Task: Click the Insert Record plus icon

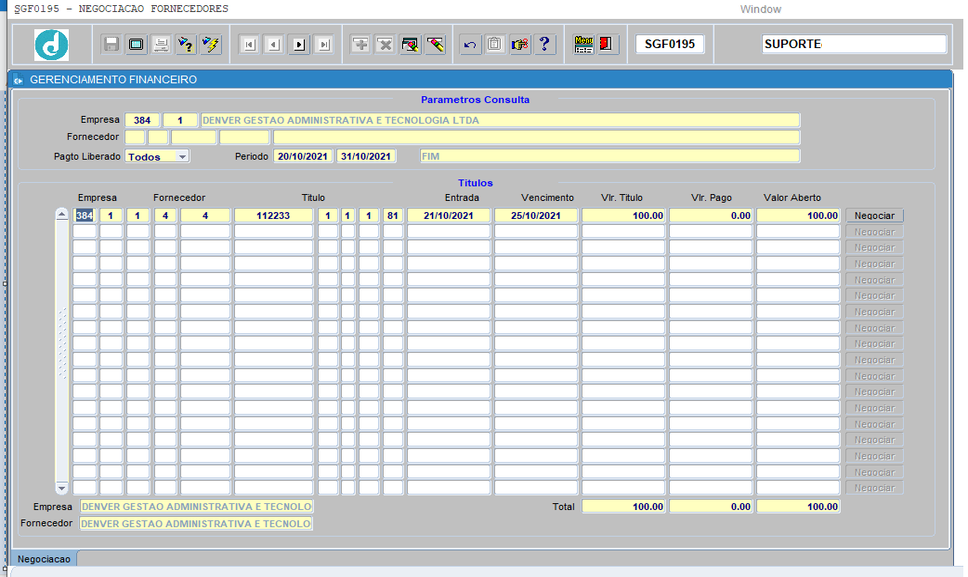Action: point(361,44)
